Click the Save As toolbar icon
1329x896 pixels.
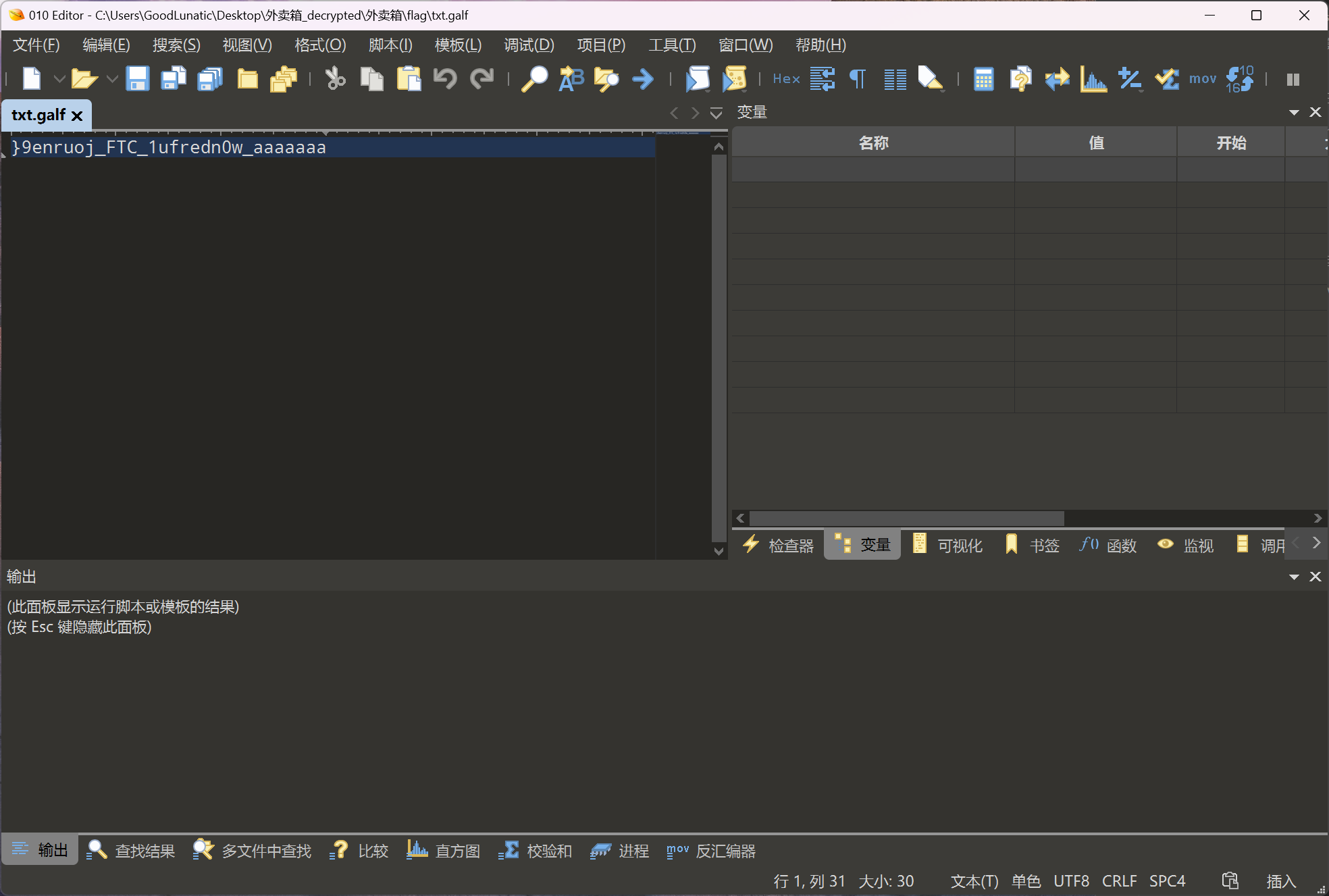[174, 79]
